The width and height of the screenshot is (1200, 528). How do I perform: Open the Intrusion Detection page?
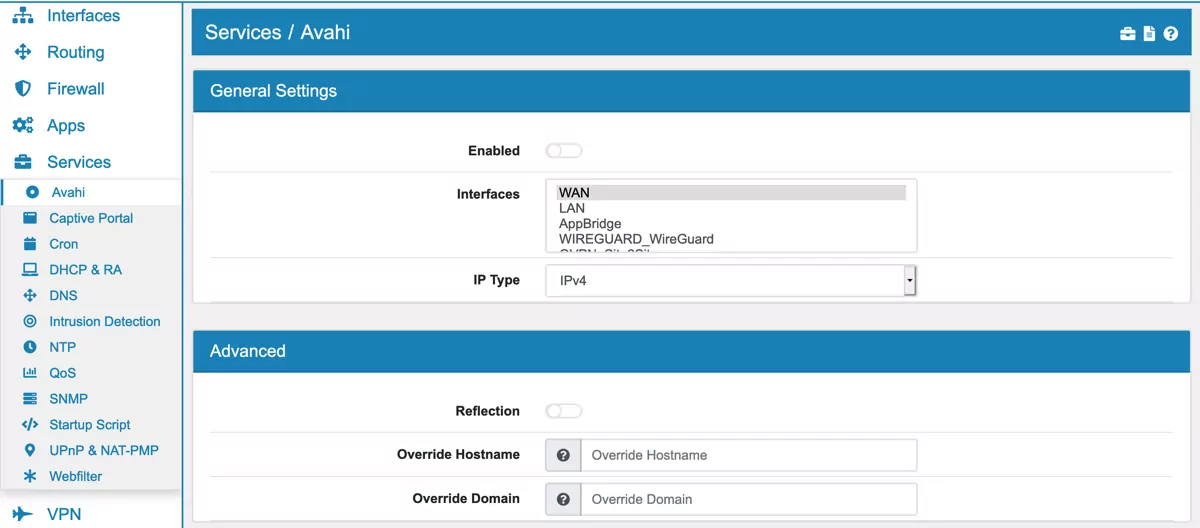[x=104, y=322]
